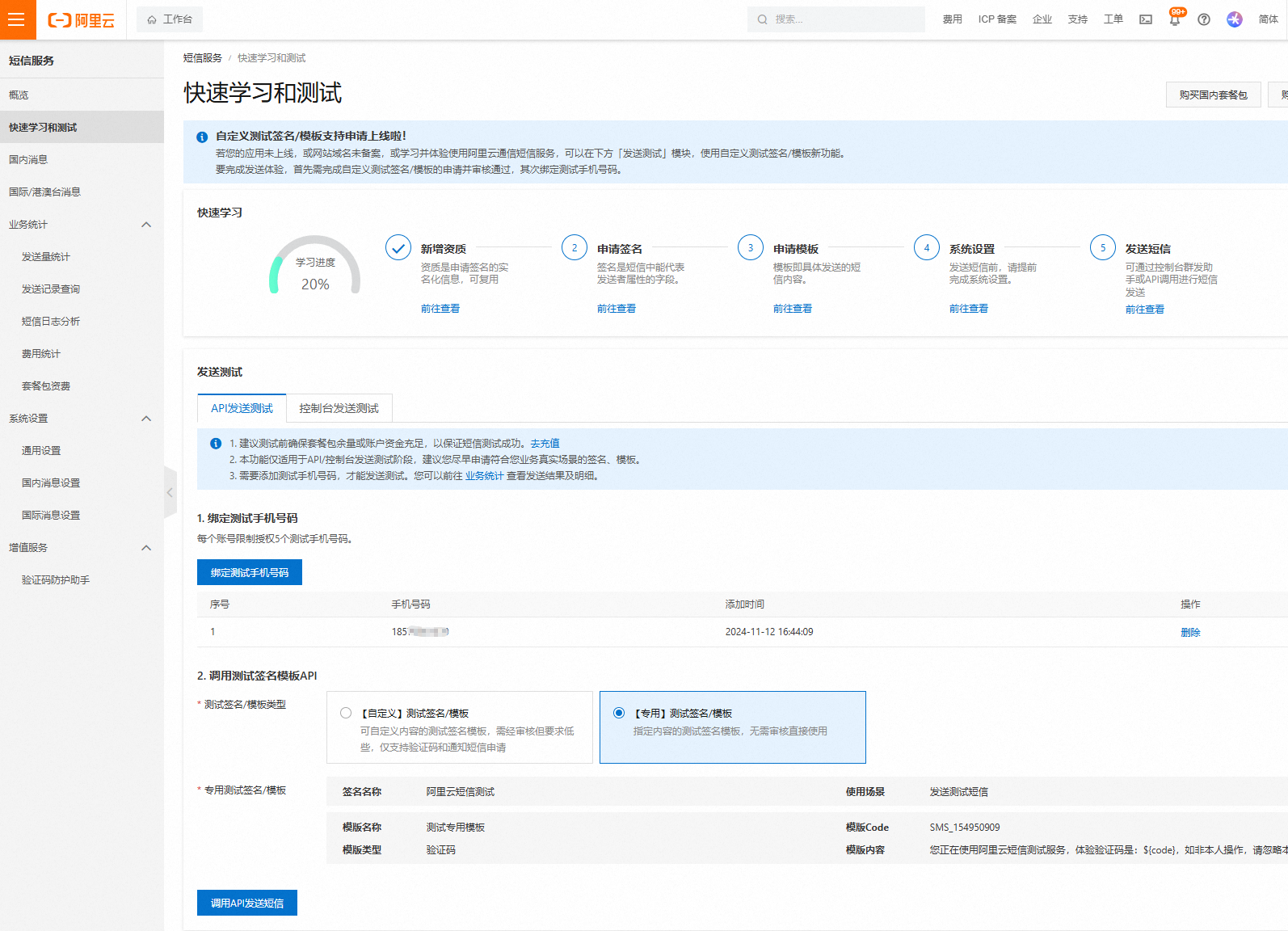
Task: Delete the 185 phone number row
Action: (x=1190, y=632)
